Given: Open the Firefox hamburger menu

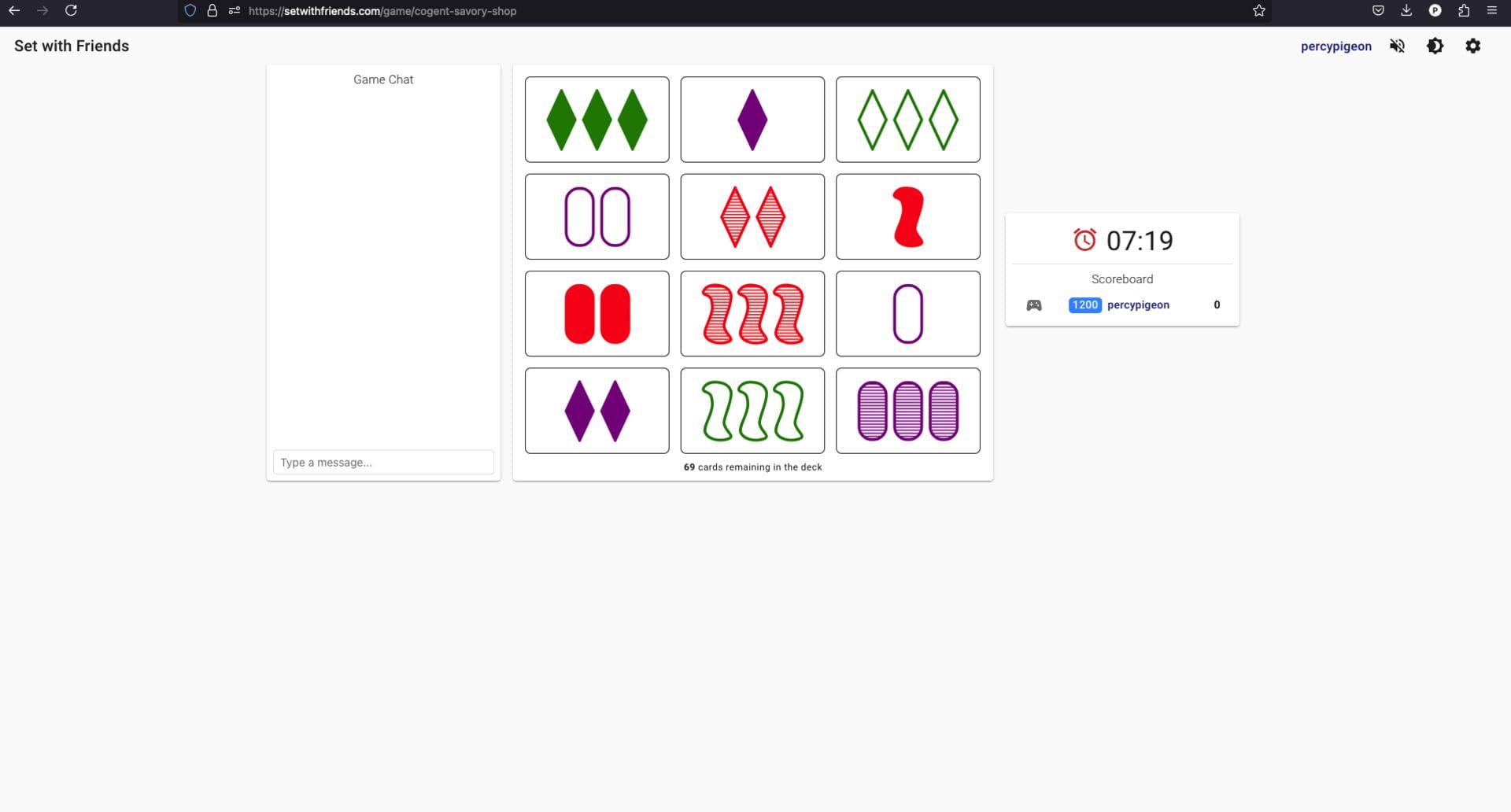Looking at the screenshot, I should click(x=1492, y=11).
